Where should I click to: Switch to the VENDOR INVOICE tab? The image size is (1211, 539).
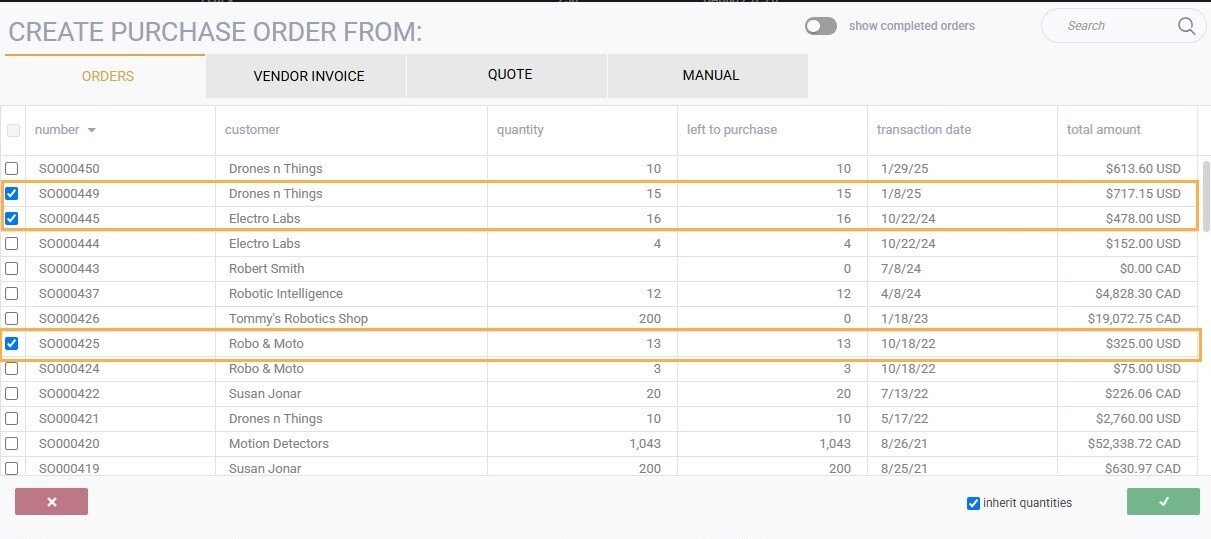308,76
